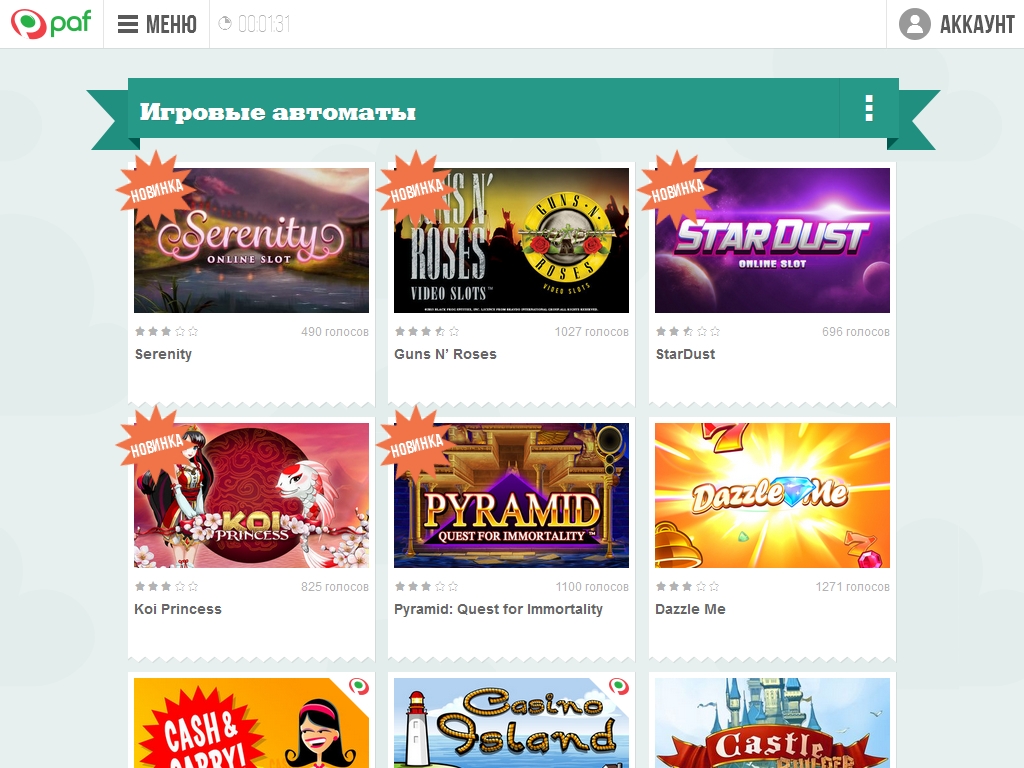Open the Dazzle Me game image
This screenshot has height=768, width=1024.
(772, 495)
